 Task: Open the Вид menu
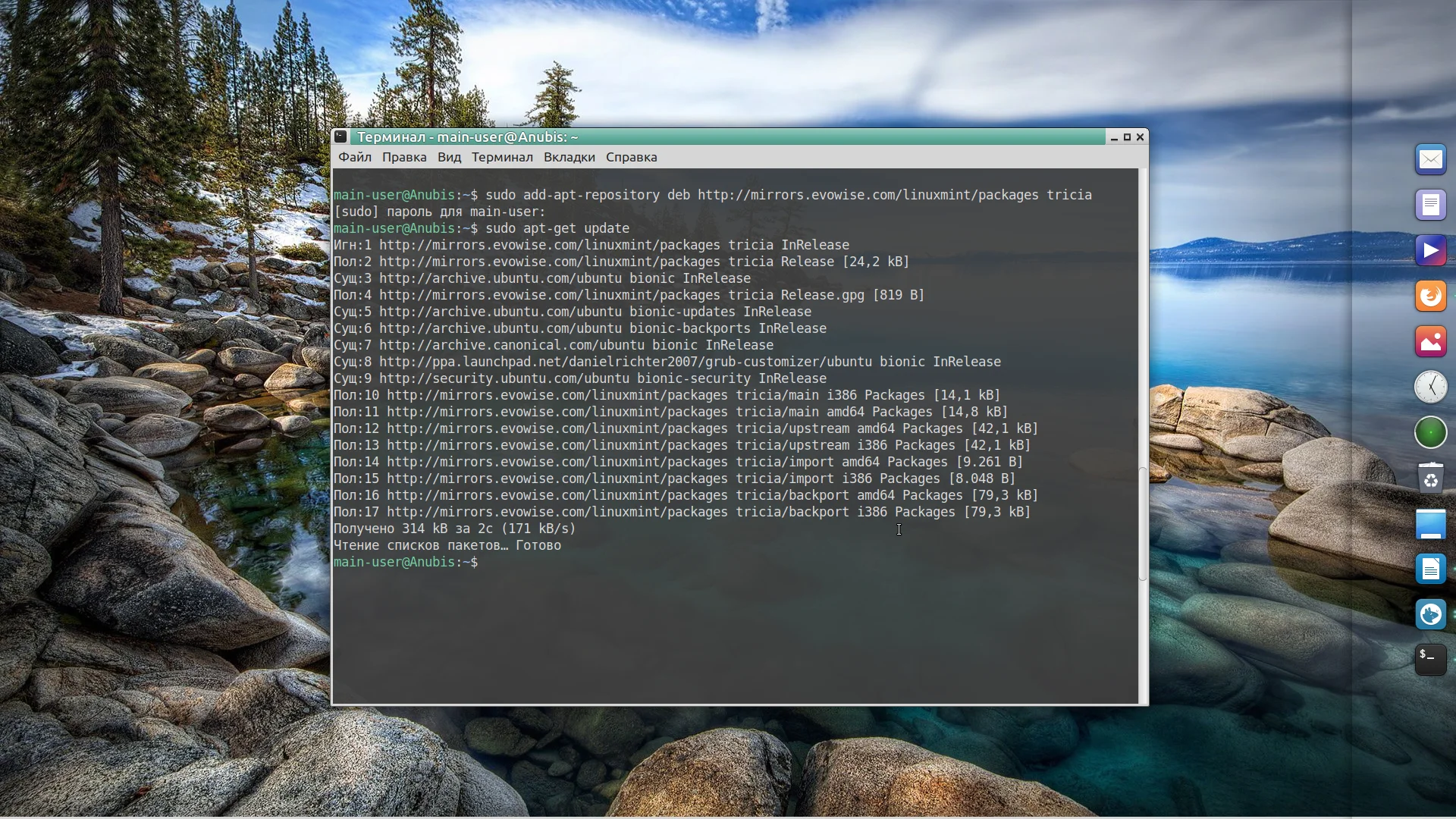pos(449,158)
